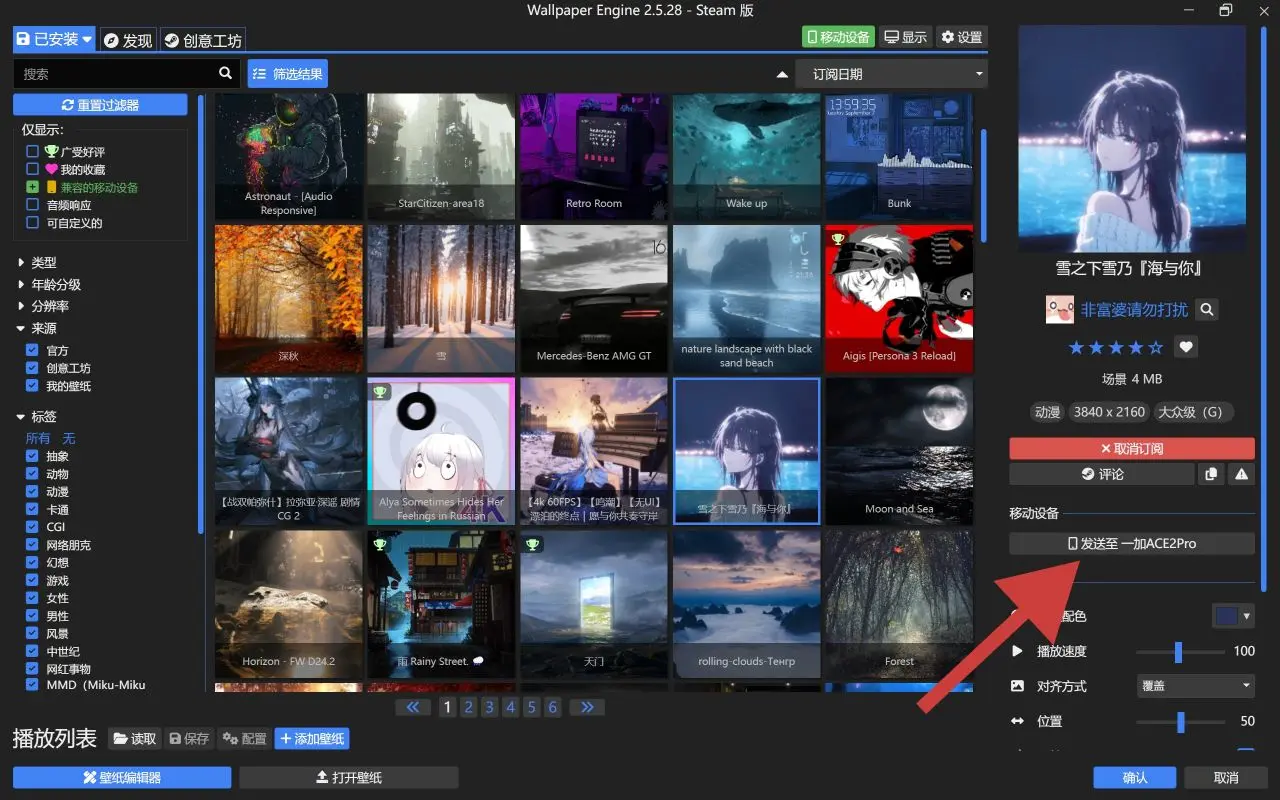Load a saved playlist
1280x800 pixels.
[135, 738]
